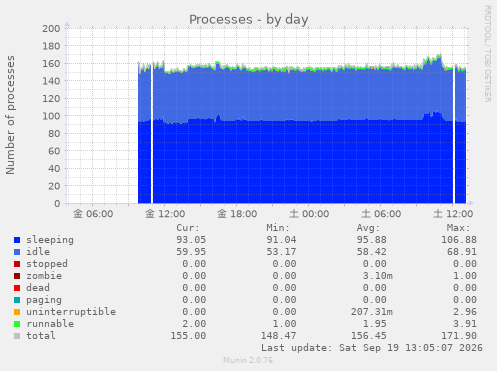Viewport: 497px width, 371px height.
Task: Click the y-axis tick label 0
Action: click(57, 204)
